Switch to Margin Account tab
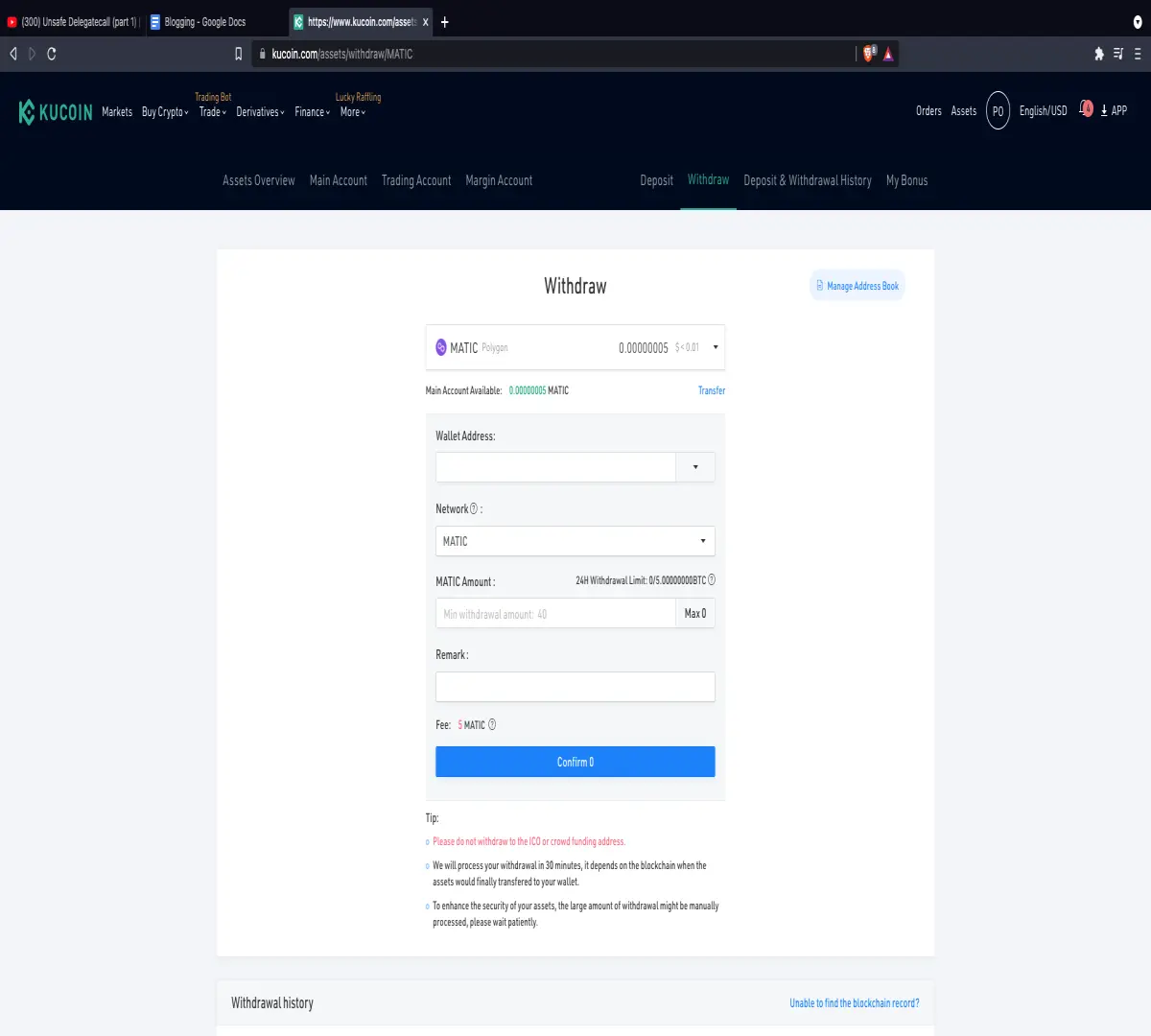The height and width of the screenshot is (1036, 1151). click(x=499, y=180)
